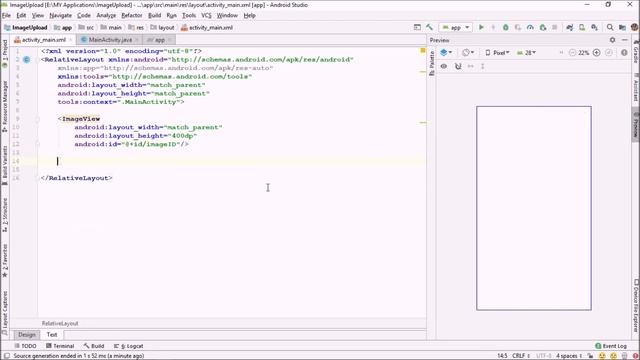
Task: Click the yellow inspection indicator in editor
Action: click(x=423, y=51)
